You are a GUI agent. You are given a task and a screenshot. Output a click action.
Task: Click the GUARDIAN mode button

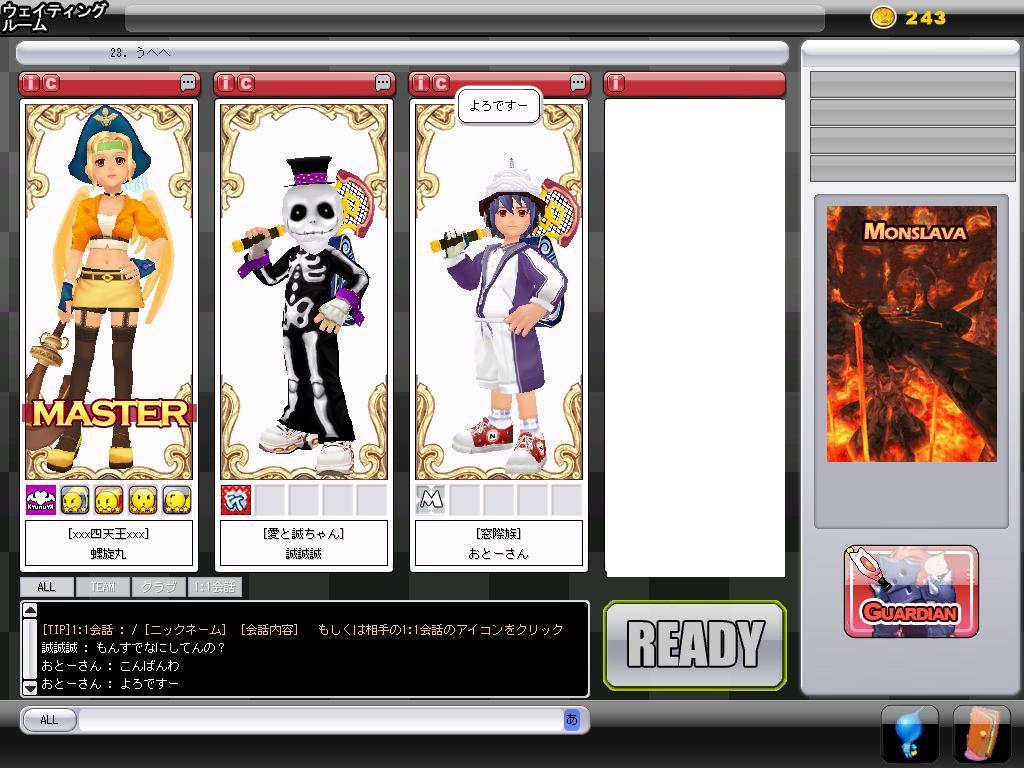(x=911, y=592)
